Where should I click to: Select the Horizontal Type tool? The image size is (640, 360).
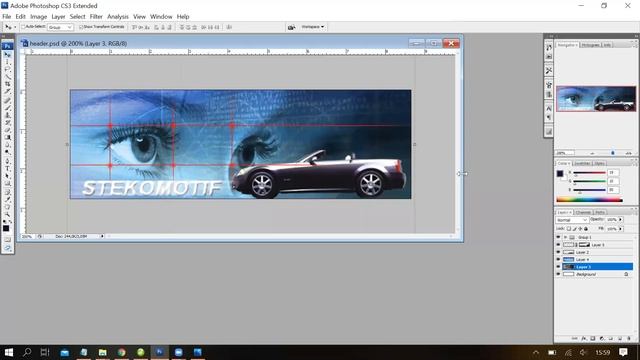(x=7, y=169)
